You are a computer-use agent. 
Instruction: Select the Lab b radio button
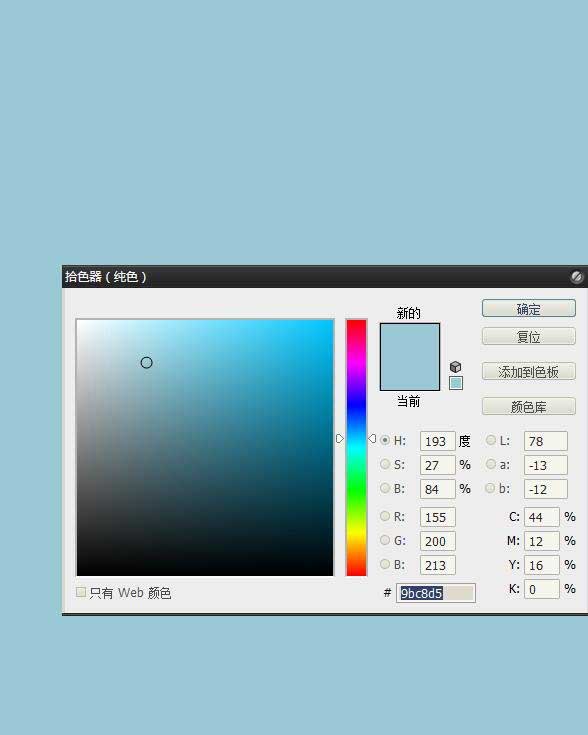pyautogui.click(x=490, y=488)
